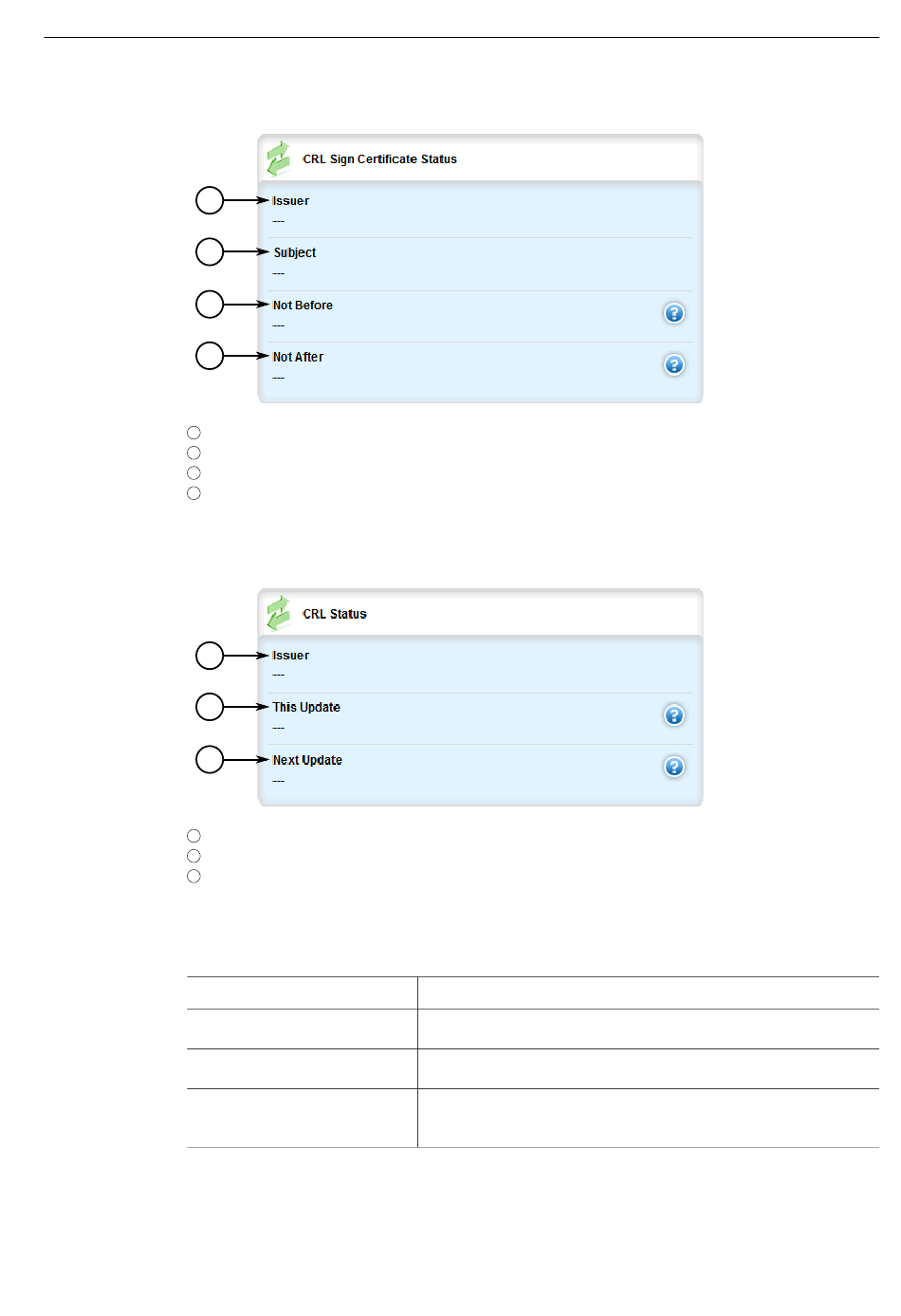
Task: Open help for the This Update field
Action: tap(673, 715)
